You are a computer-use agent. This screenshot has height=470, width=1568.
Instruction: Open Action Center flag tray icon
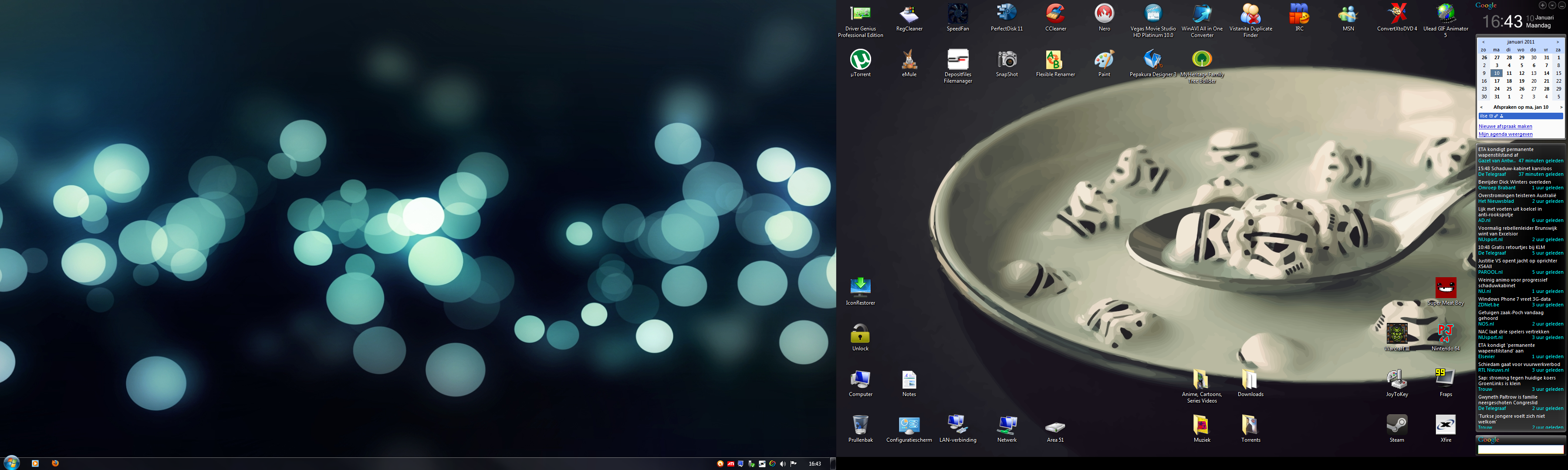[793, 464]
